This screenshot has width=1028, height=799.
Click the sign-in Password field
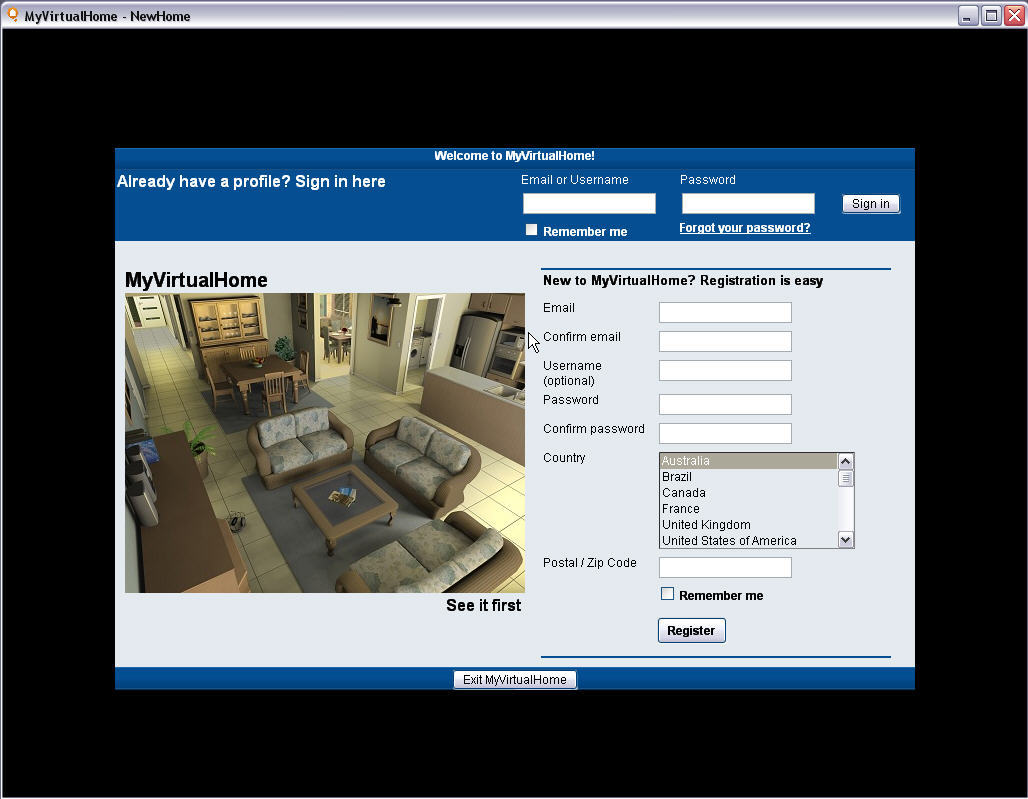tap(748, 204)
